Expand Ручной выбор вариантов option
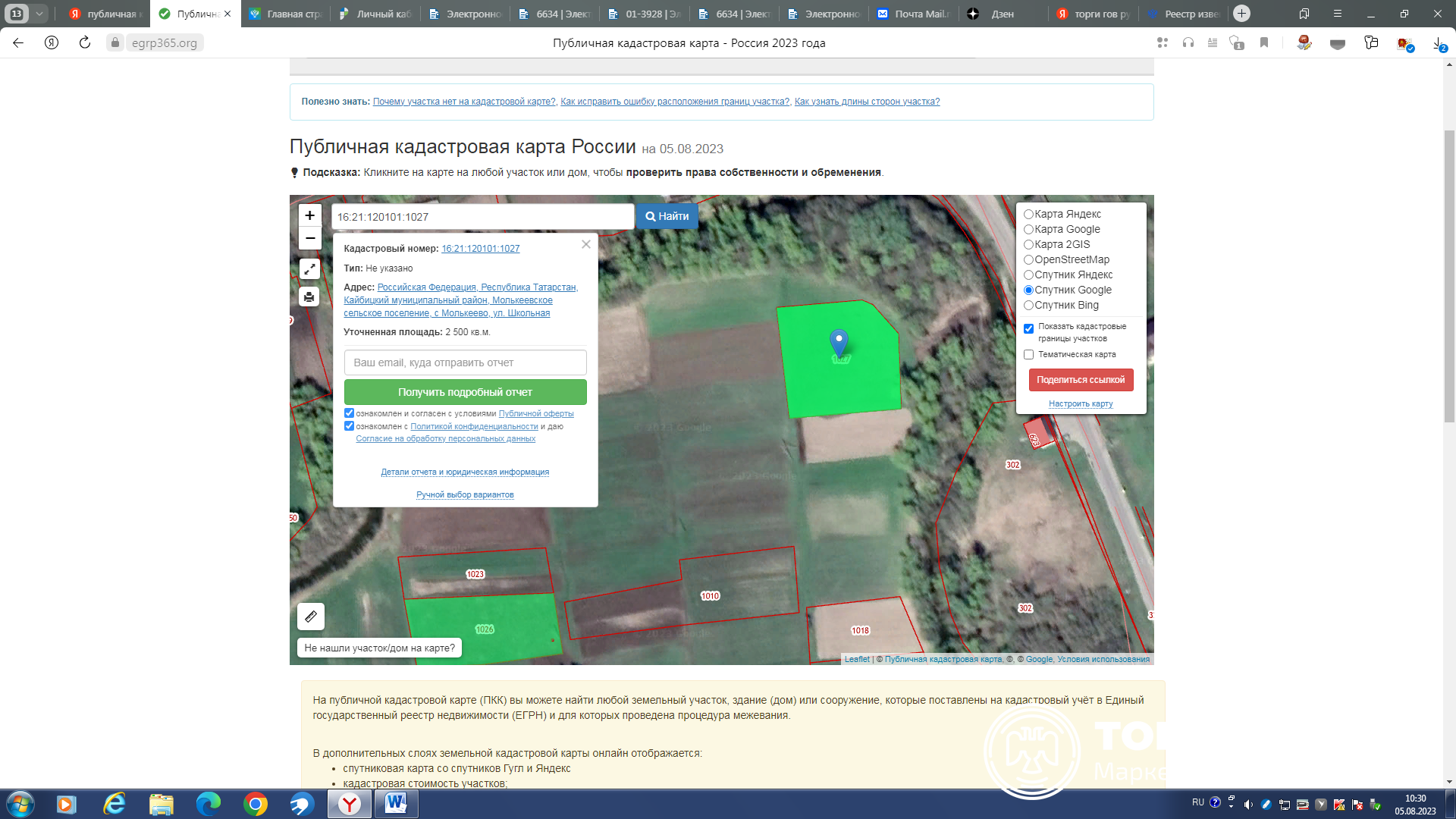1456x819 pixels. click(x=465, y=495)
